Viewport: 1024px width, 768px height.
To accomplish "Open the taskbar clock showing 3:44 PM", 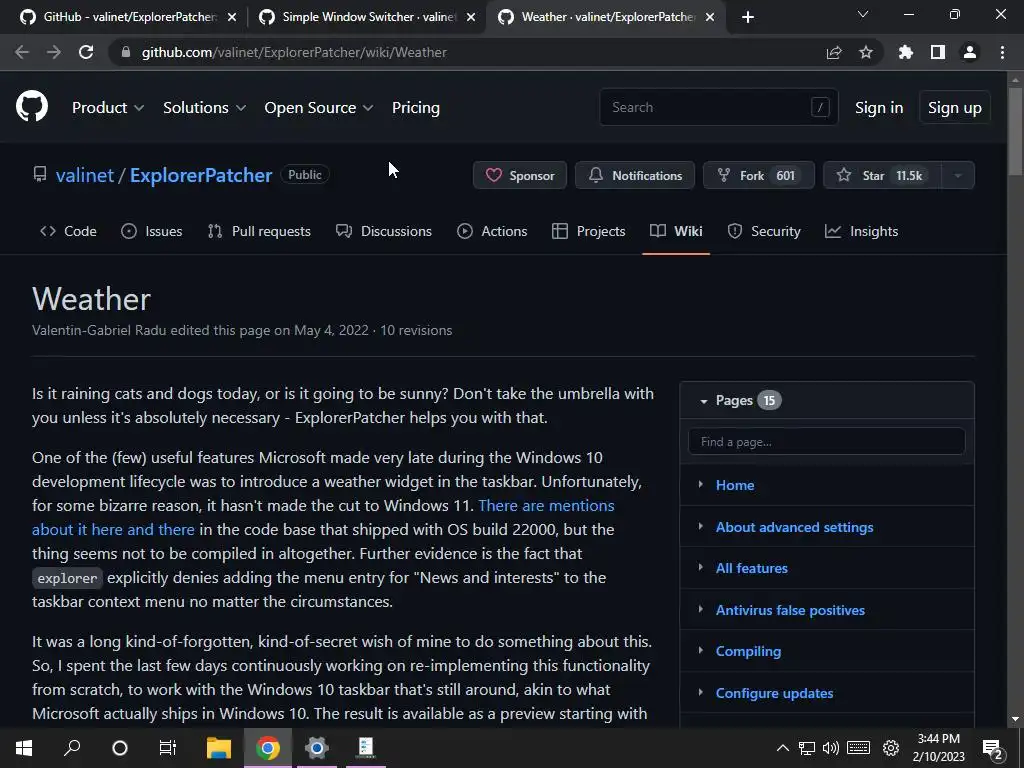I will coord(938,748).
